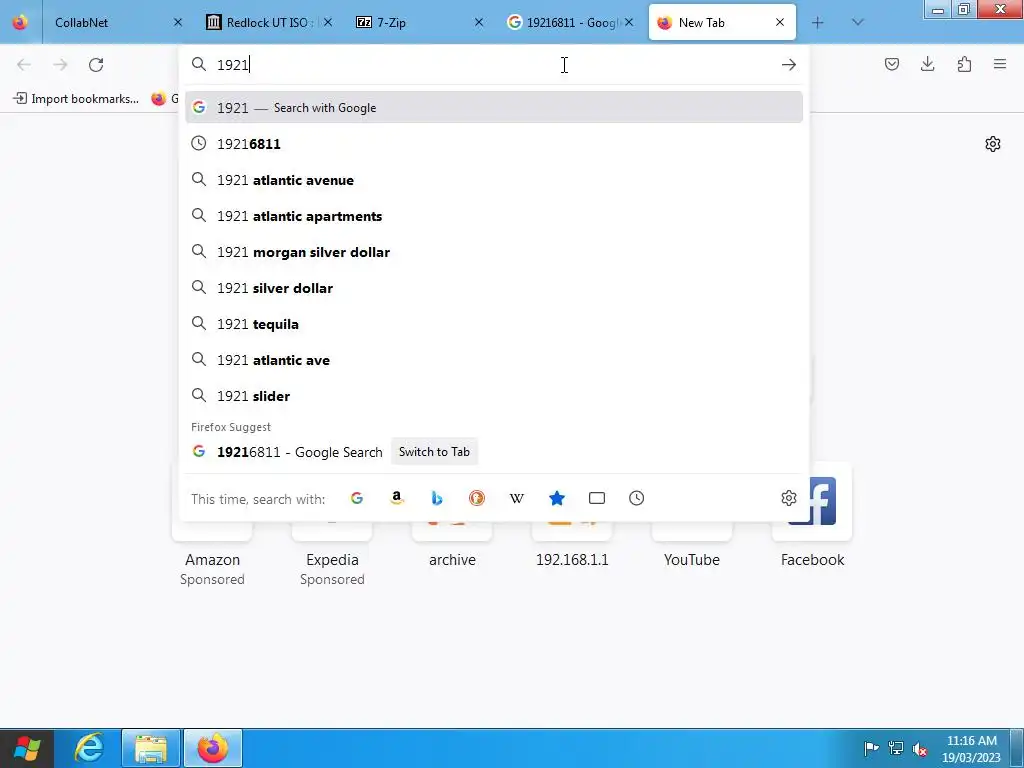Choose suggestion 1921 silver dollar

click(494, 288)
